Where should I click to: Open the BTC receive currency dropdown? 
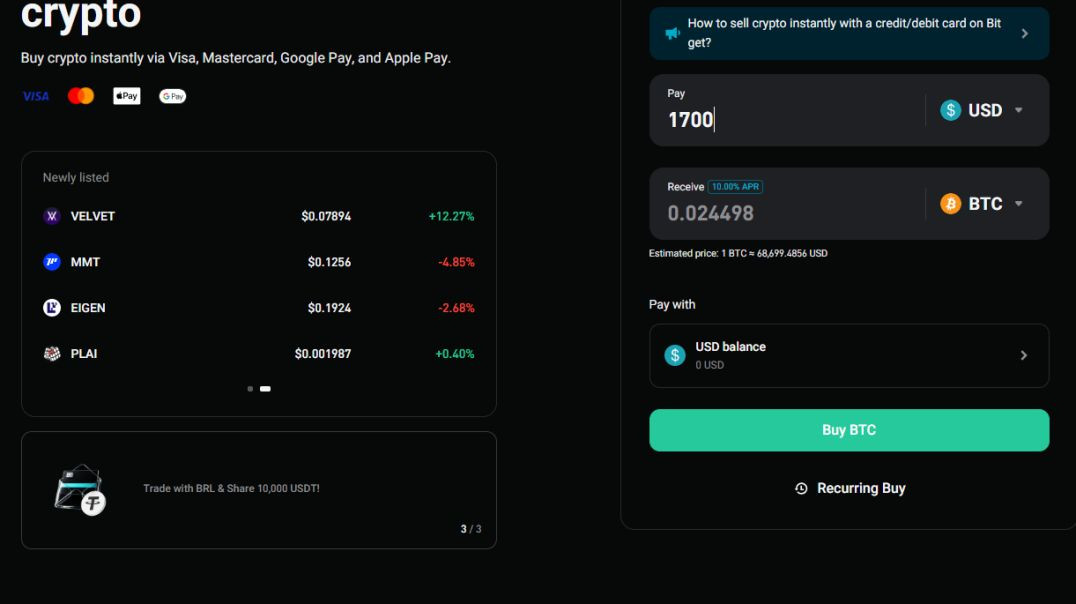point(981,204)
